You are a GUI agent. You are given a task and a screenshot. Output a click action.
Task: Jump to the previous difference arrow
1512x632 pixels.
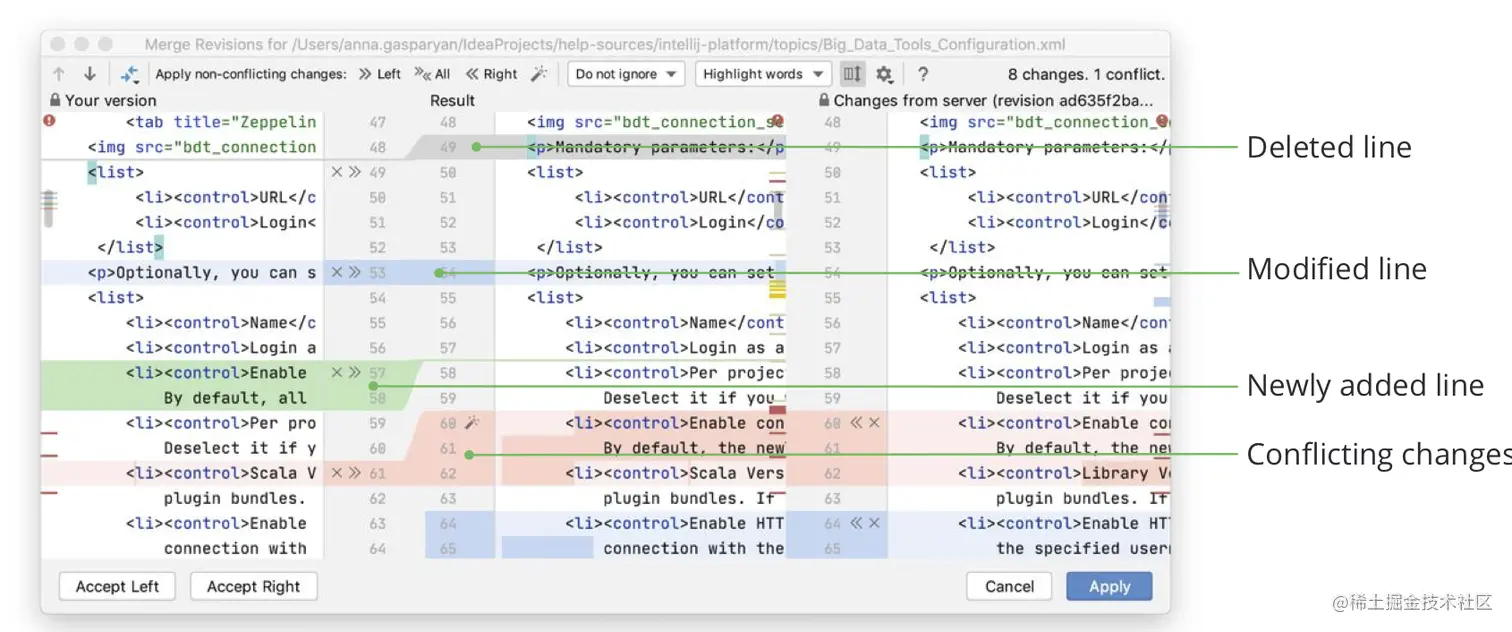(59, 74)
